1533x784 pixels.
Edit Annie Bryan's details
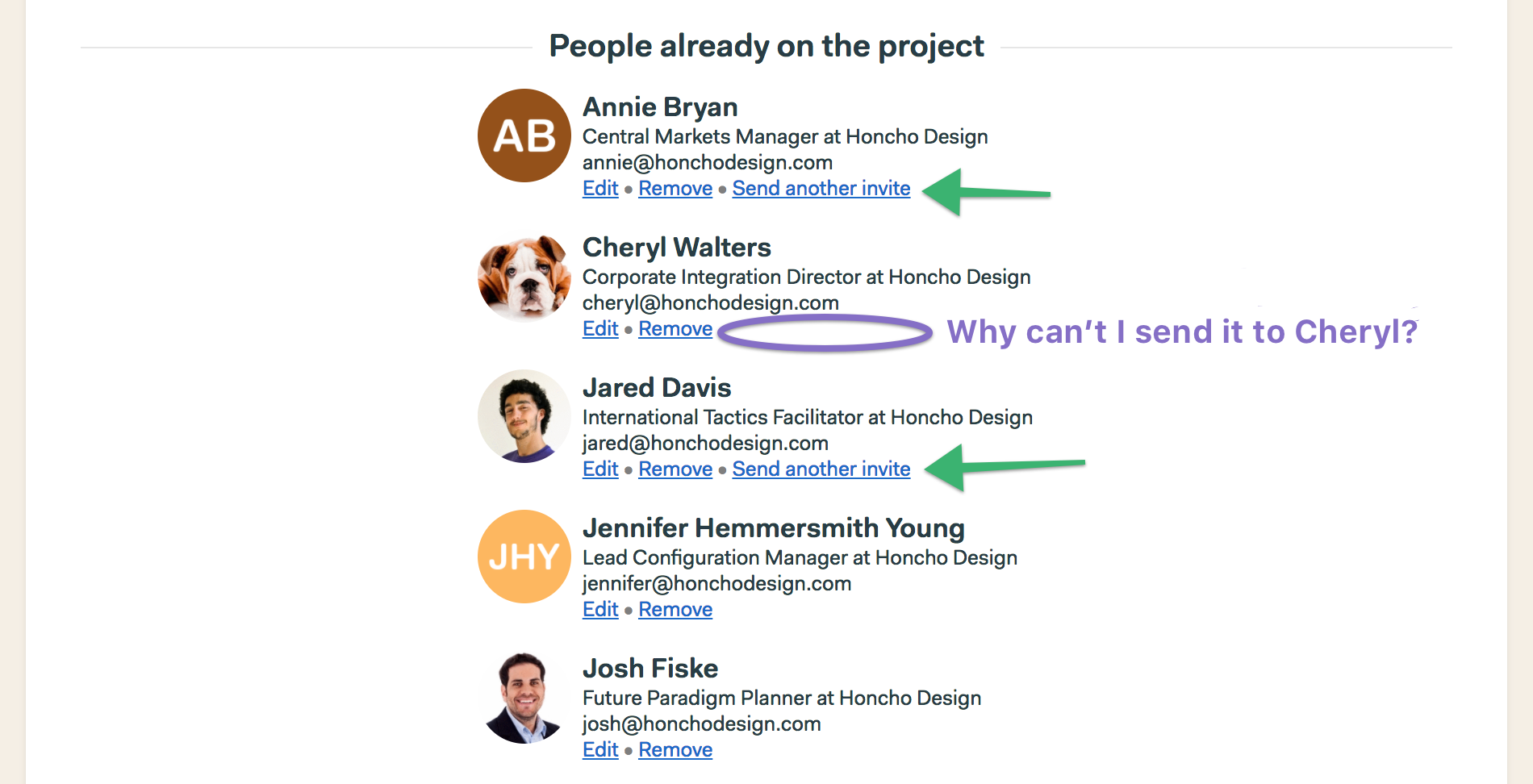(x=600, y=189)
